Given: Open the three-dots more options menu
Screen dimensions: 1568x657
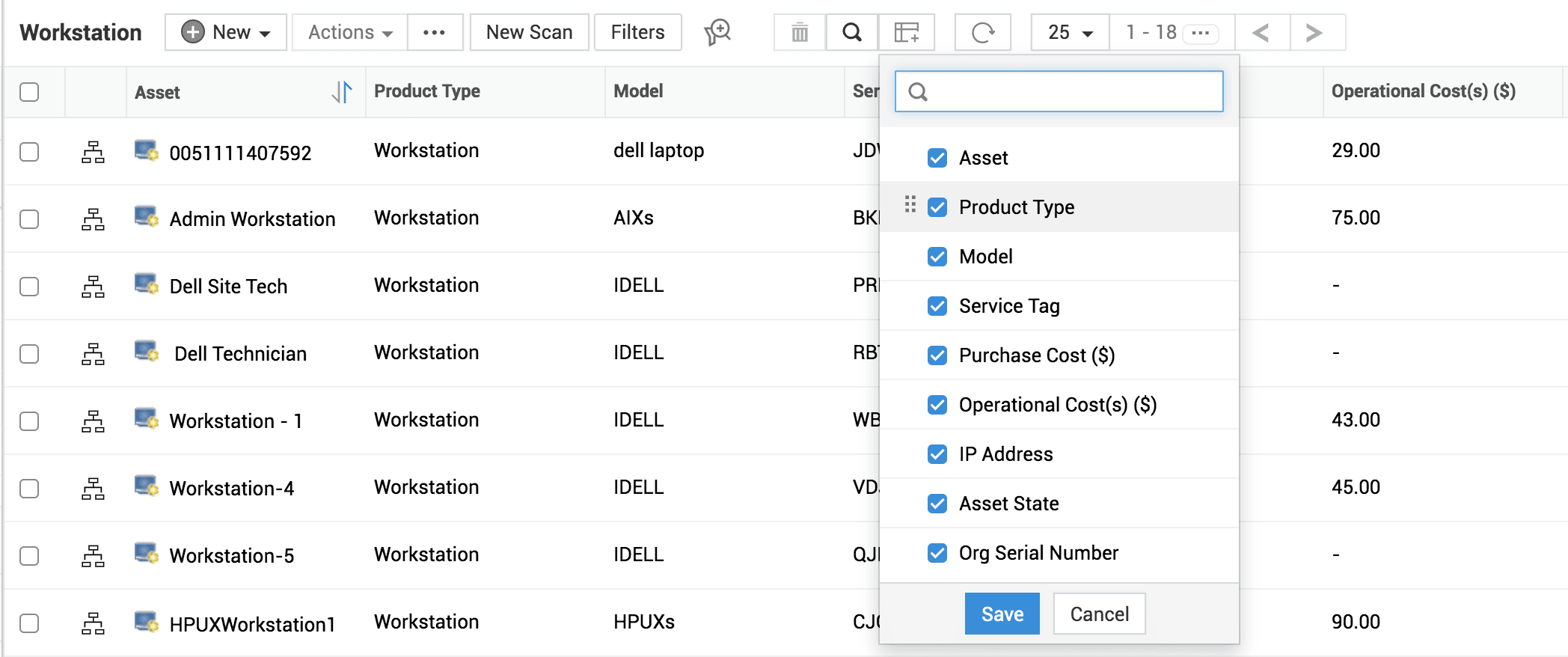Looking at the screenshot, I should [434, 32].
